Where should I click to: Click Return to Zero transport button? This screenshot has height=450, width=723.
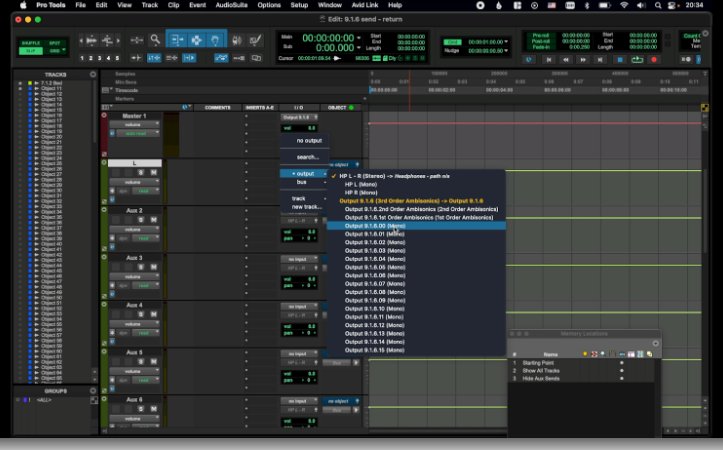[x=549, y=59]
